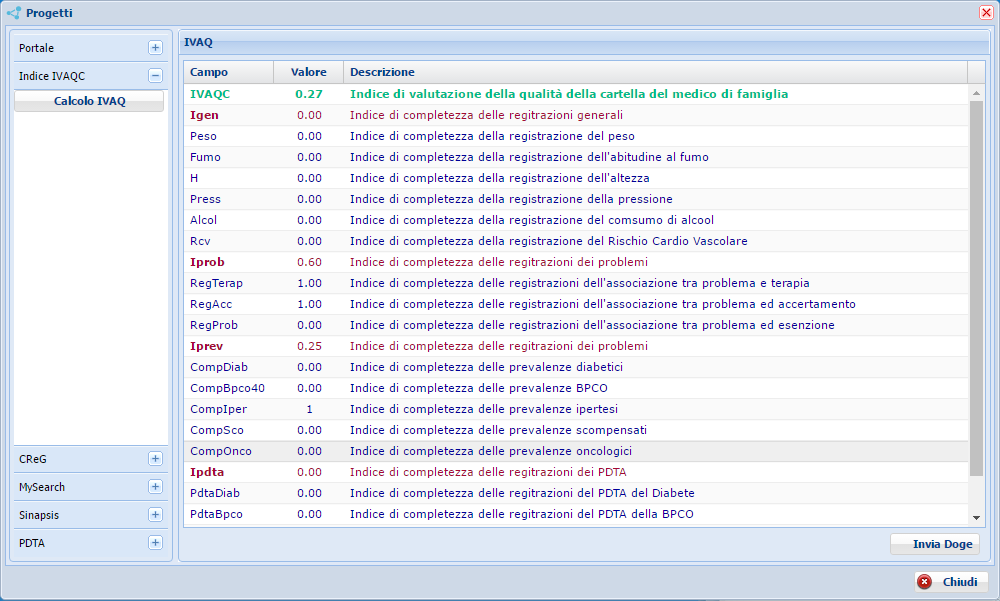Select the Ipdta row
This screenshot has width=1000, height=601.
(576, 472)
